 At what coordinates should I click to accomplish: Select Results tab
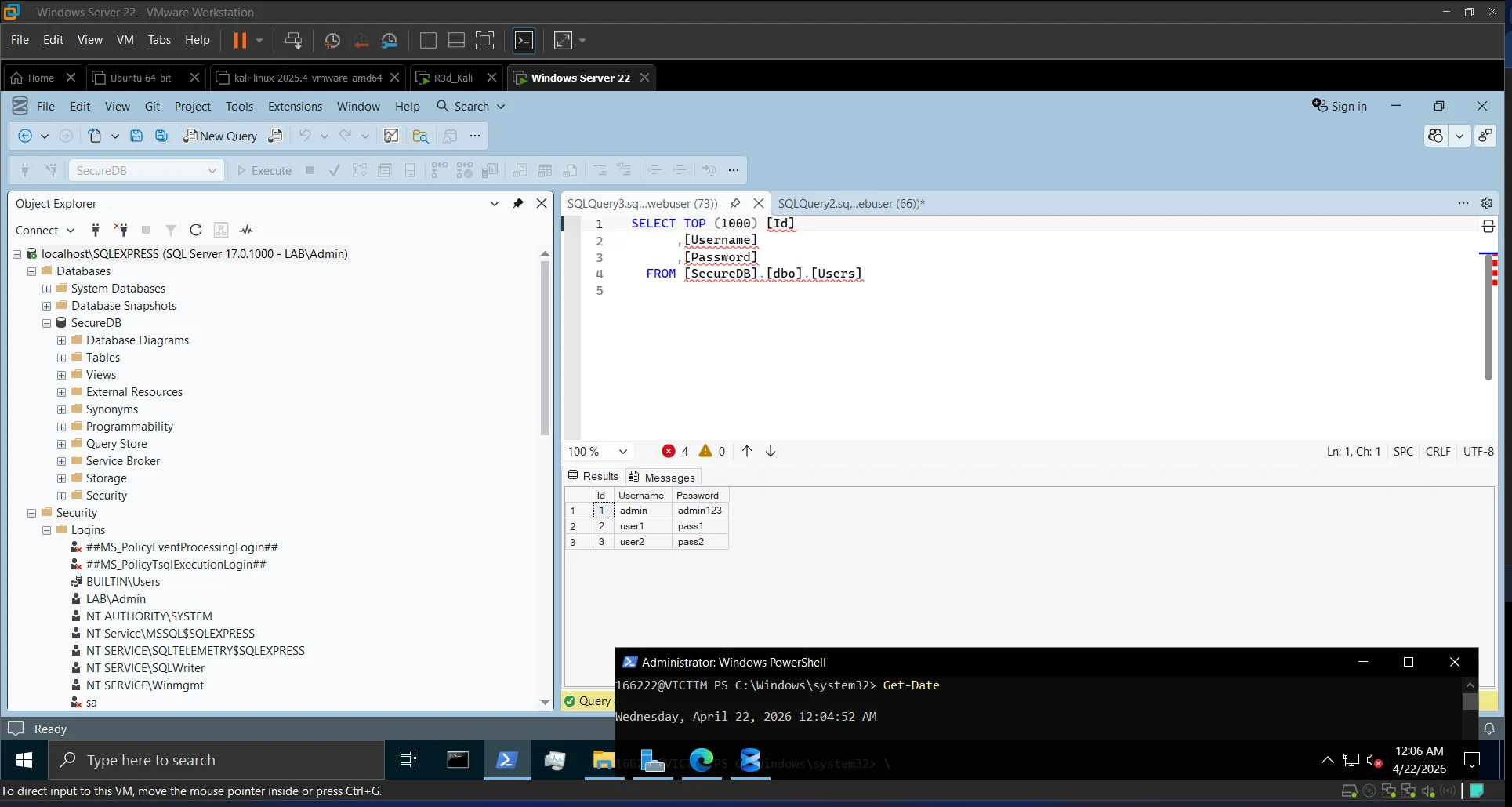[593, 476]
